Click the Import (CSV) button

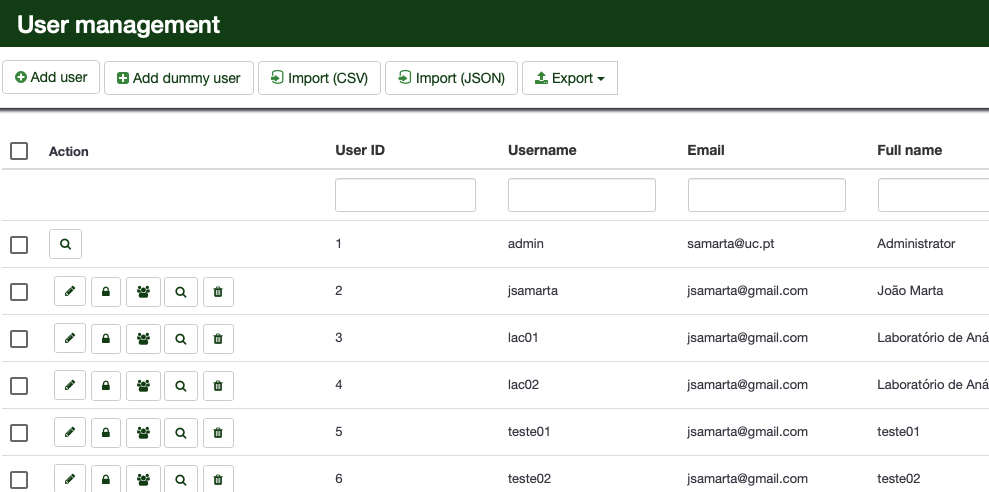point(319,78)
